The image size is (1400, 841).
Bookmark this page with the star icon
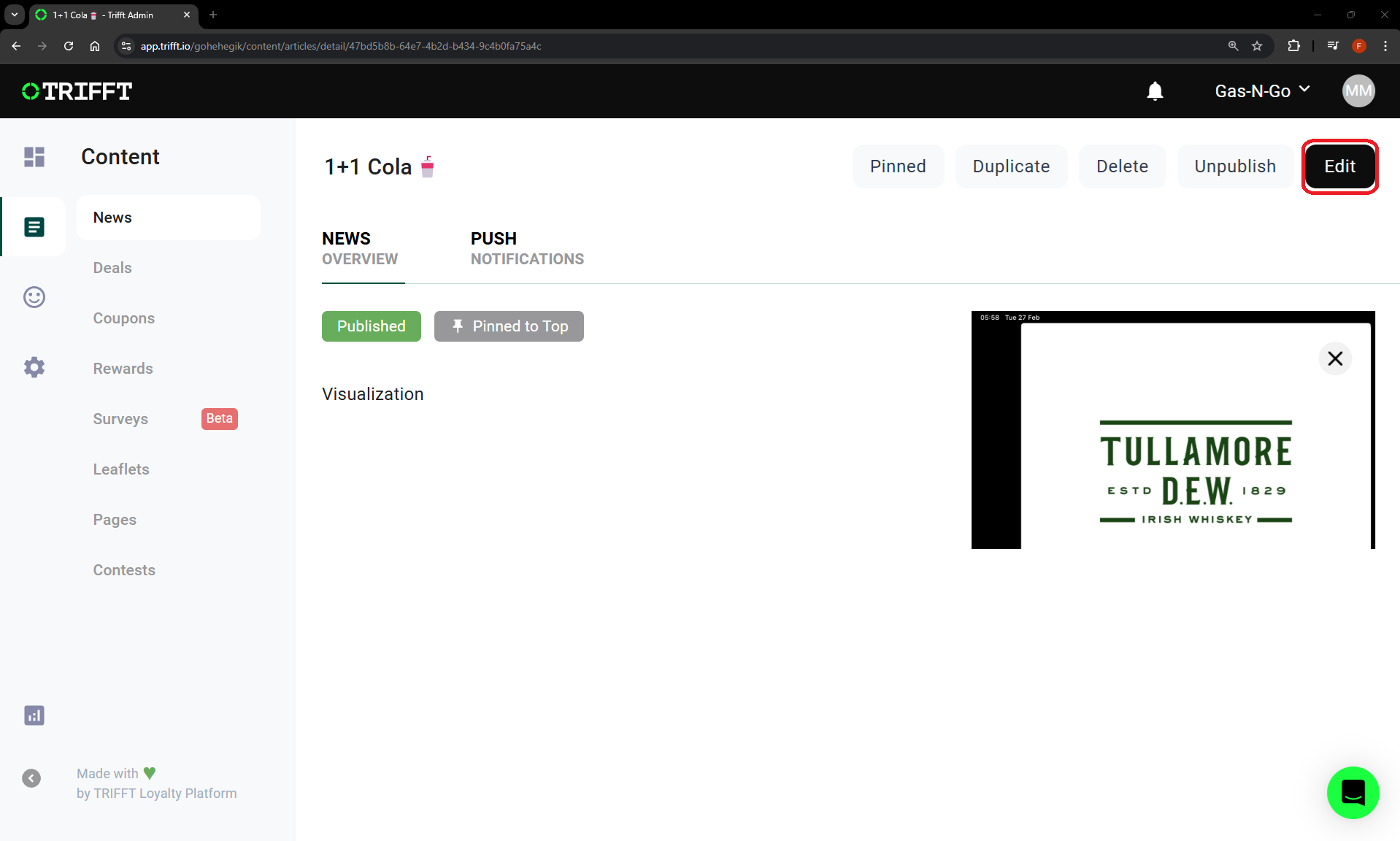coord(1257,46)
